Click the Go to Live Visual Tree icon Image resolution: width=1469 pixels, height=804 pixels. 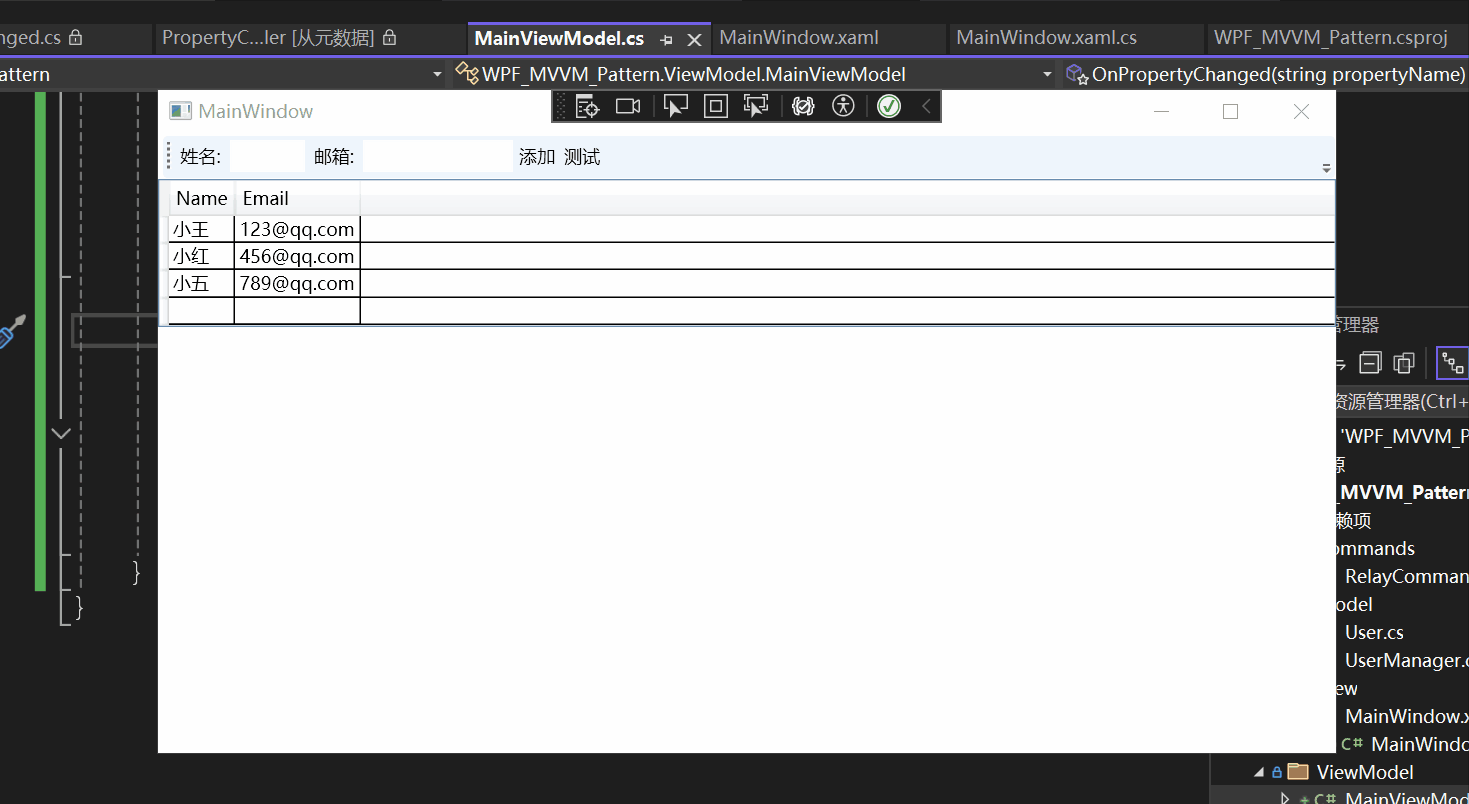tap(586, 105)
